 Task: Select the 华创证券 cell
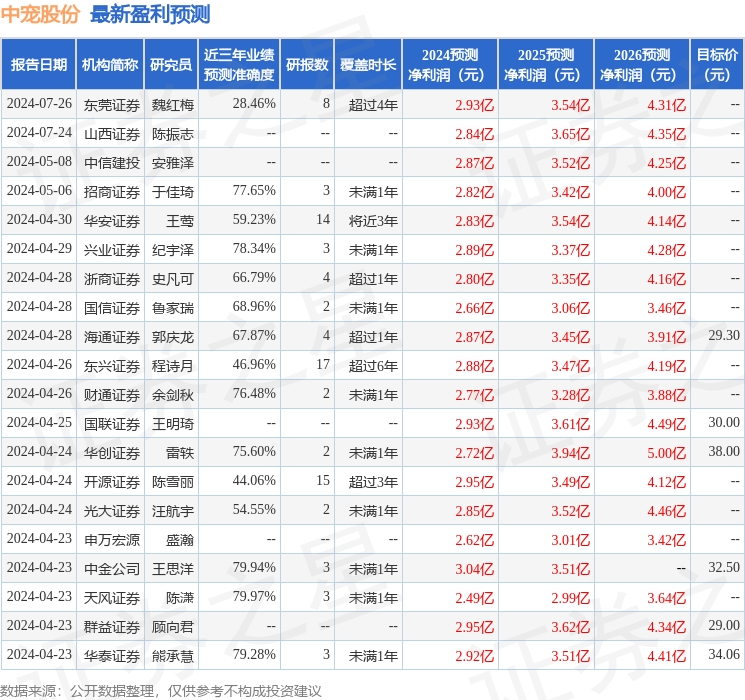click(112, 453)
